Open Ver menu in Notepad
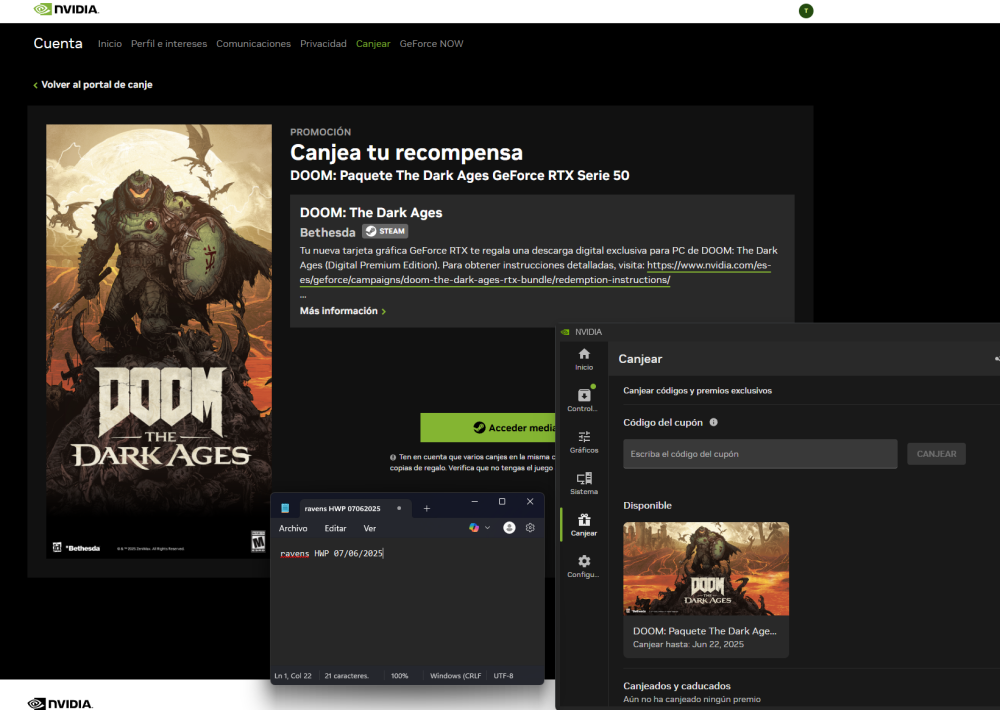The width and height of the screenshot is (1000, 710). 370,528
